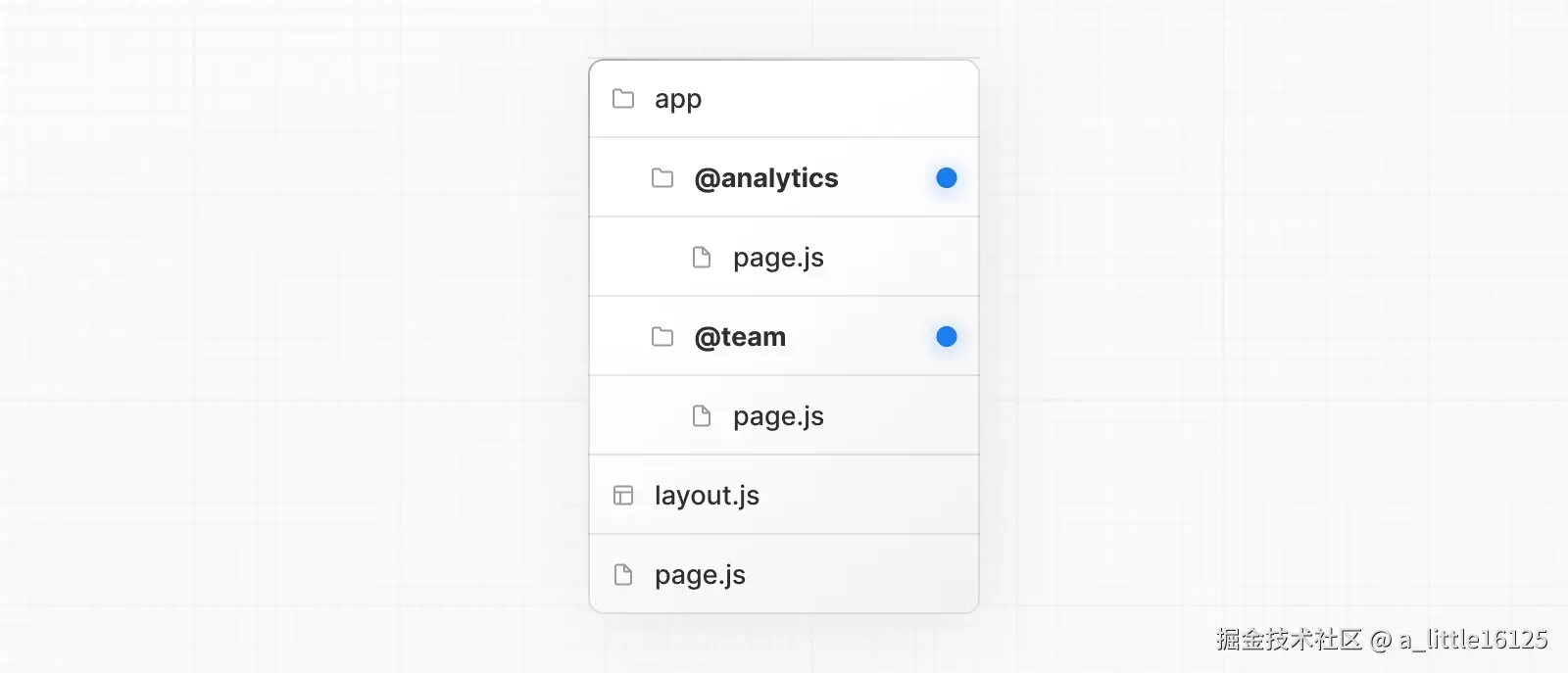Click the file icon of the root-level page.js
1568x673 pixels.
pos(623,575)
